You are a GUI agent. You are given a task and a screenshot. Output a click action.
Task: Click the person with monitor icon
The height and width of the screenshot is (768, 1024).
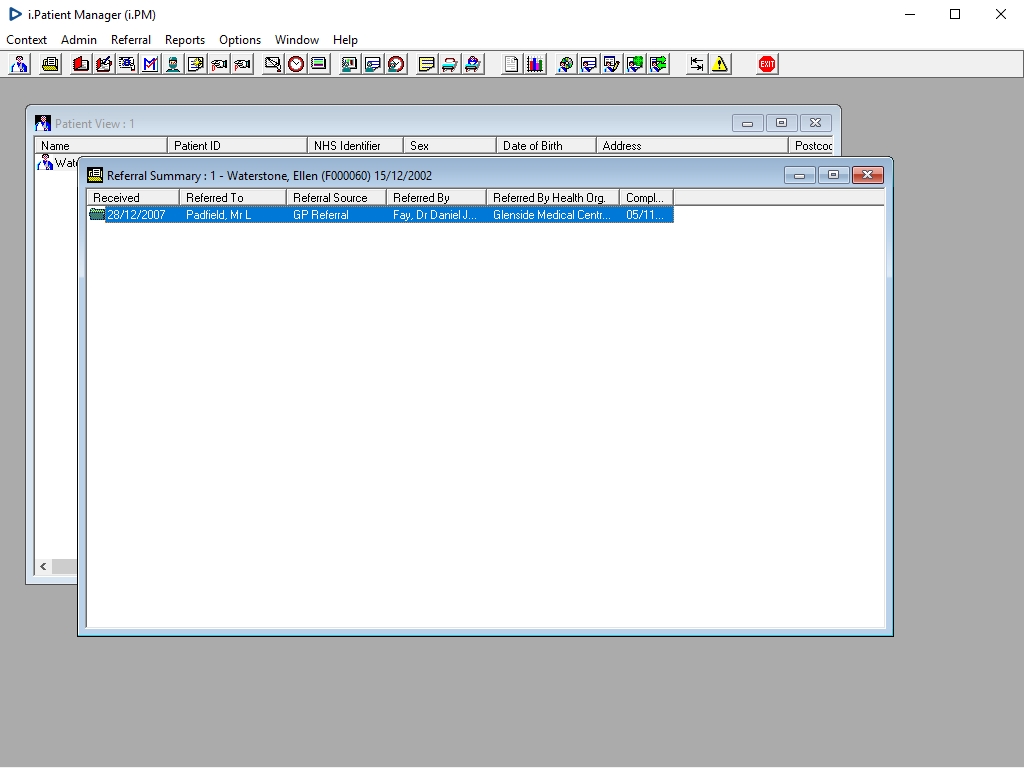point(350,64)
